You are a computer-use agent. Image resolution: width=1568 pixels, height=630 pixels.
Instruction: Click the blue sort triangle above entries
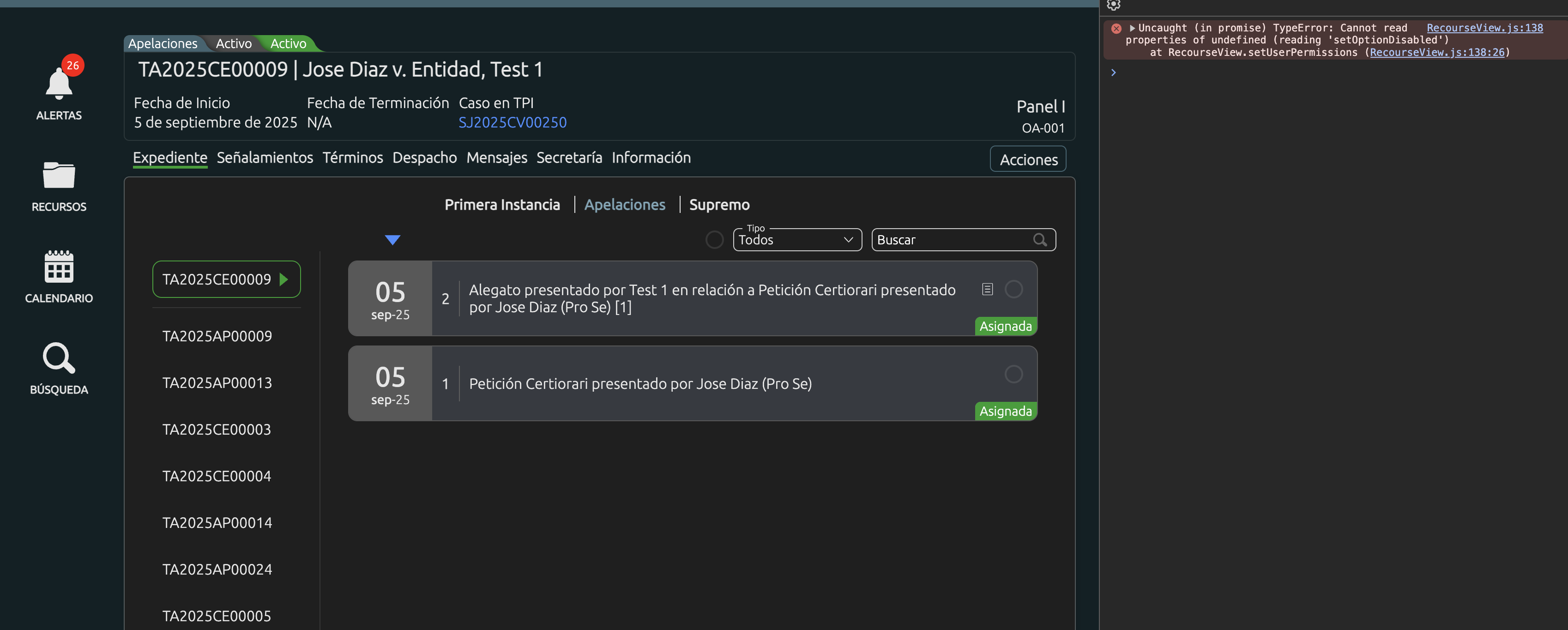(x=392, y=240)
